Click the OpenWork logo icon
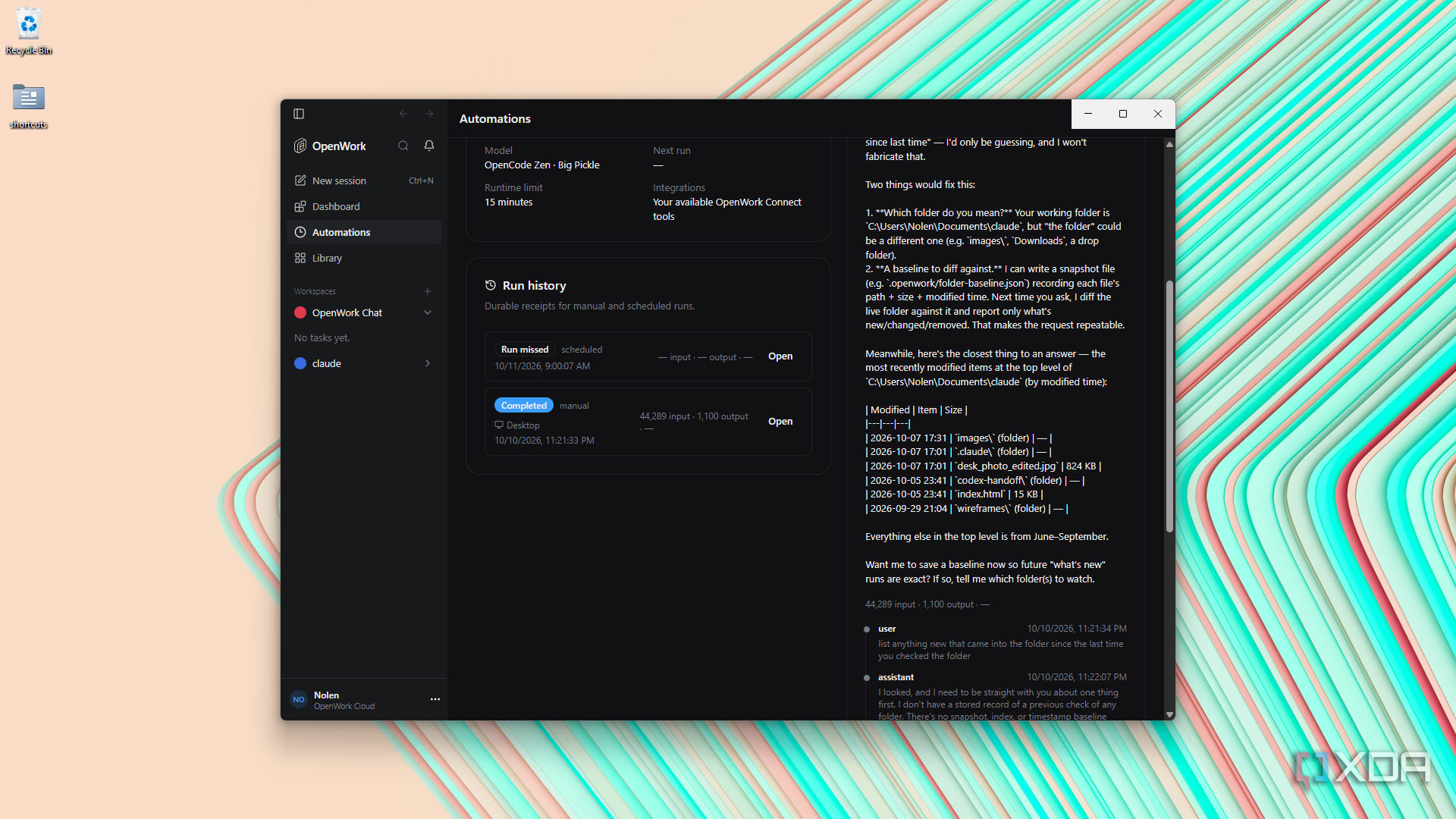Image resolution: width=1456 pixels, height=819 pixels. pyautogui.click(x=300, y=146)
